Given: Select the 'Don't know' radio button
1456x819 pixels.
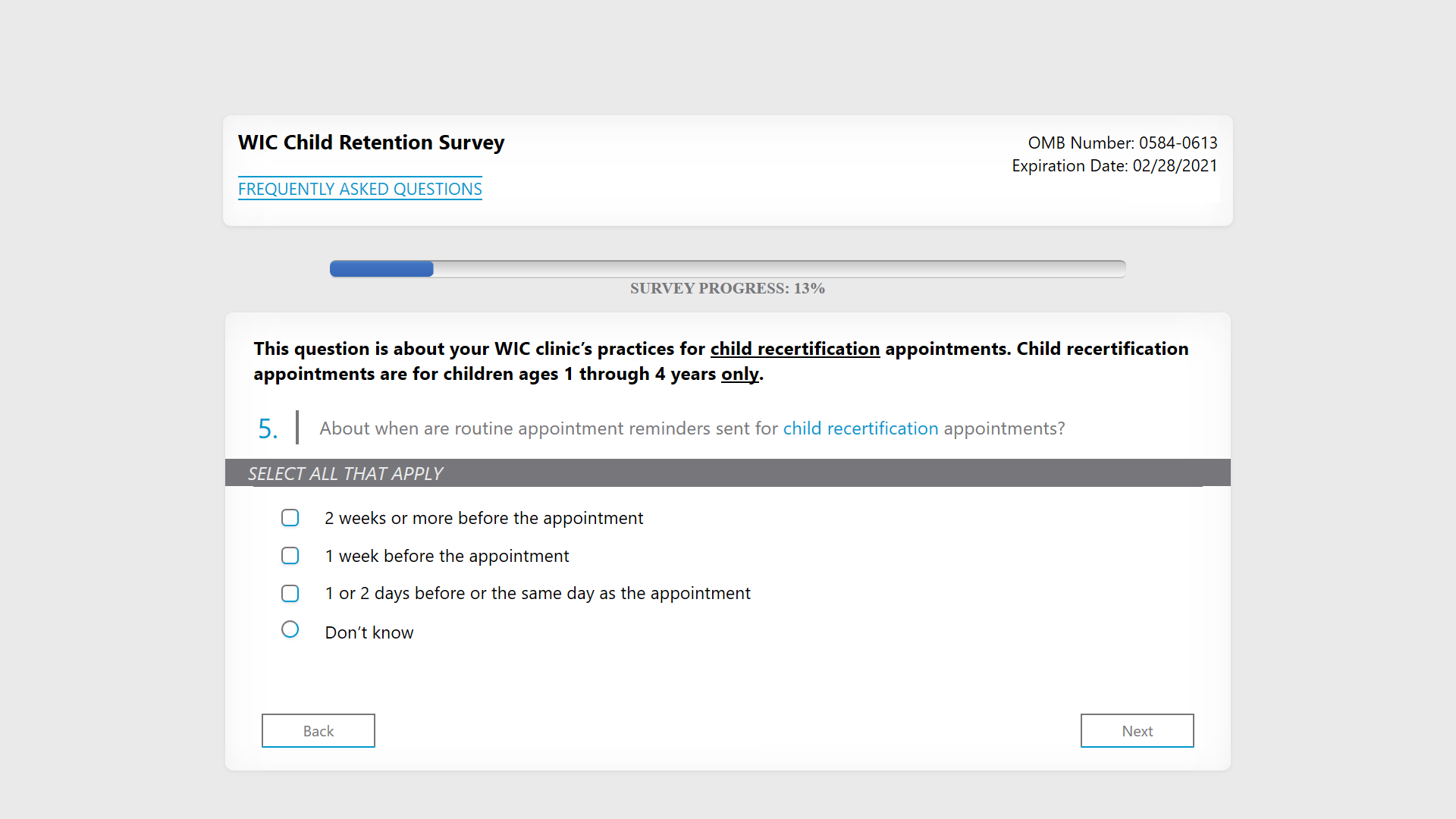Looking at the screenshot, I should (290, 629).
